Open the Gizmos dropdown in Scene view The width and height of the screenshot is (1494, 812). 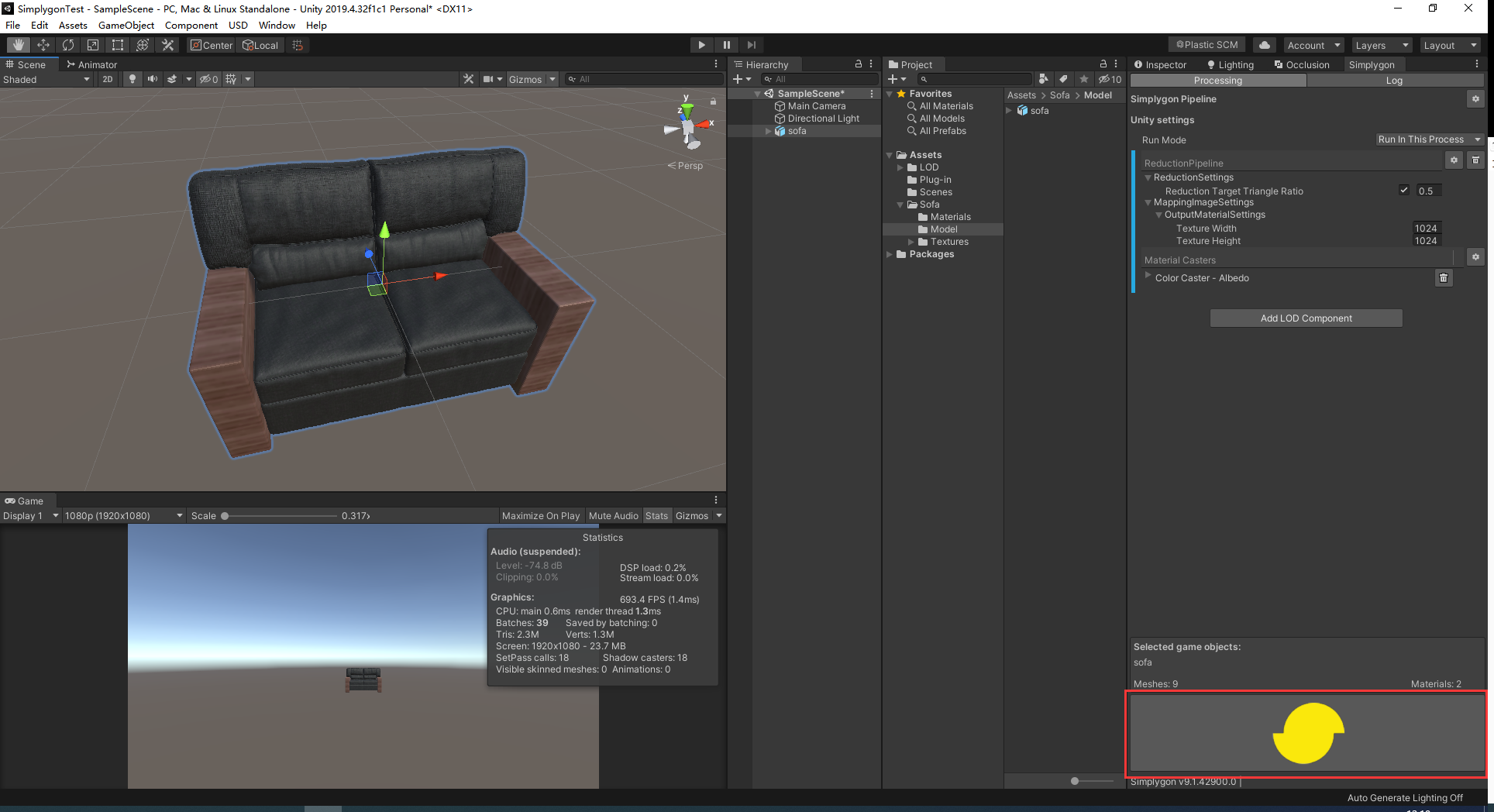[532, 79]
